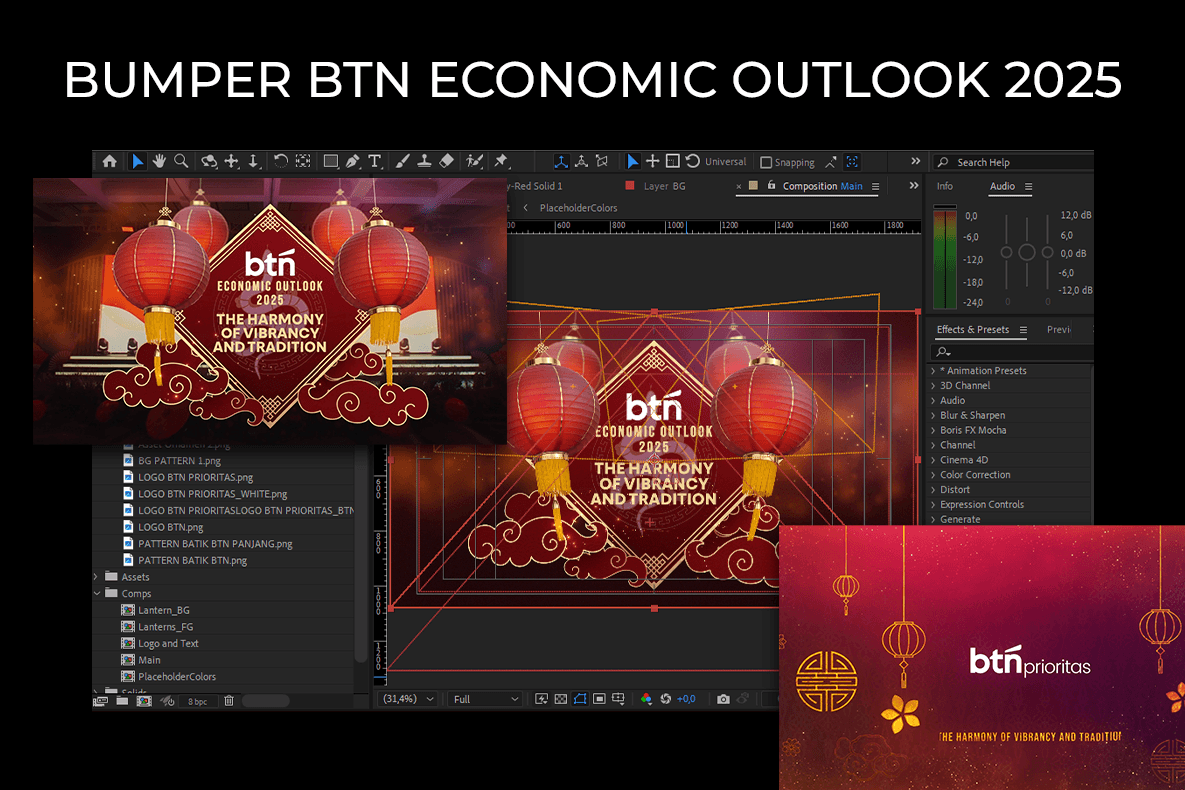Expand the Distort effects category
Screen dimensions: 1185x790
[x=933, y=490]
